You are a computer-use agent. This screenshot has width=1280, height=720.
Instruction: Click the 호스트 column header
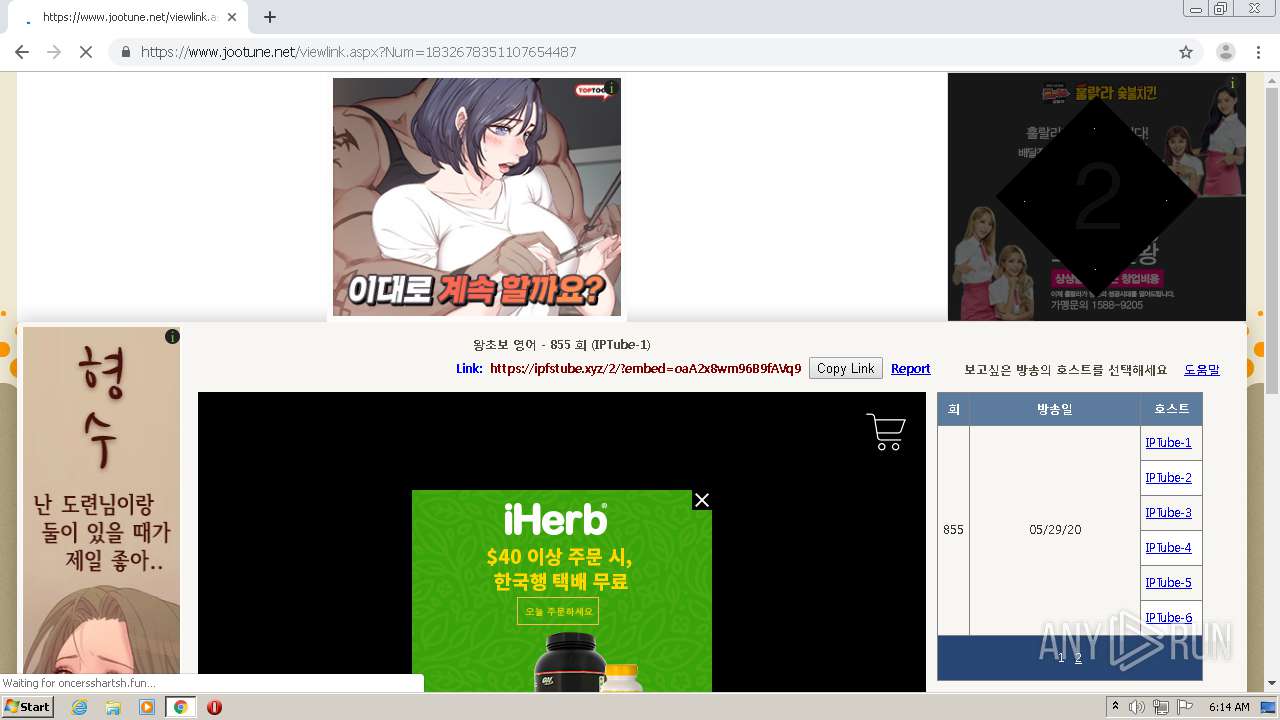click(1171, 409)
